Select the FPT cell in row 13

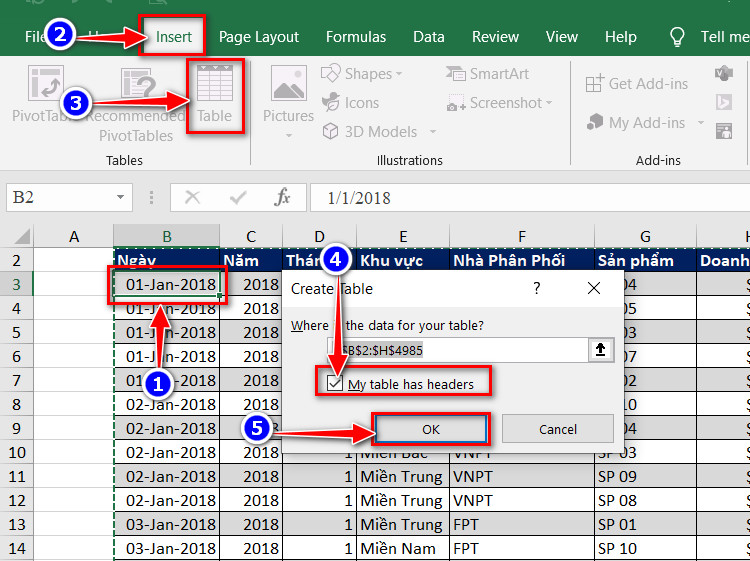(522, 524)
